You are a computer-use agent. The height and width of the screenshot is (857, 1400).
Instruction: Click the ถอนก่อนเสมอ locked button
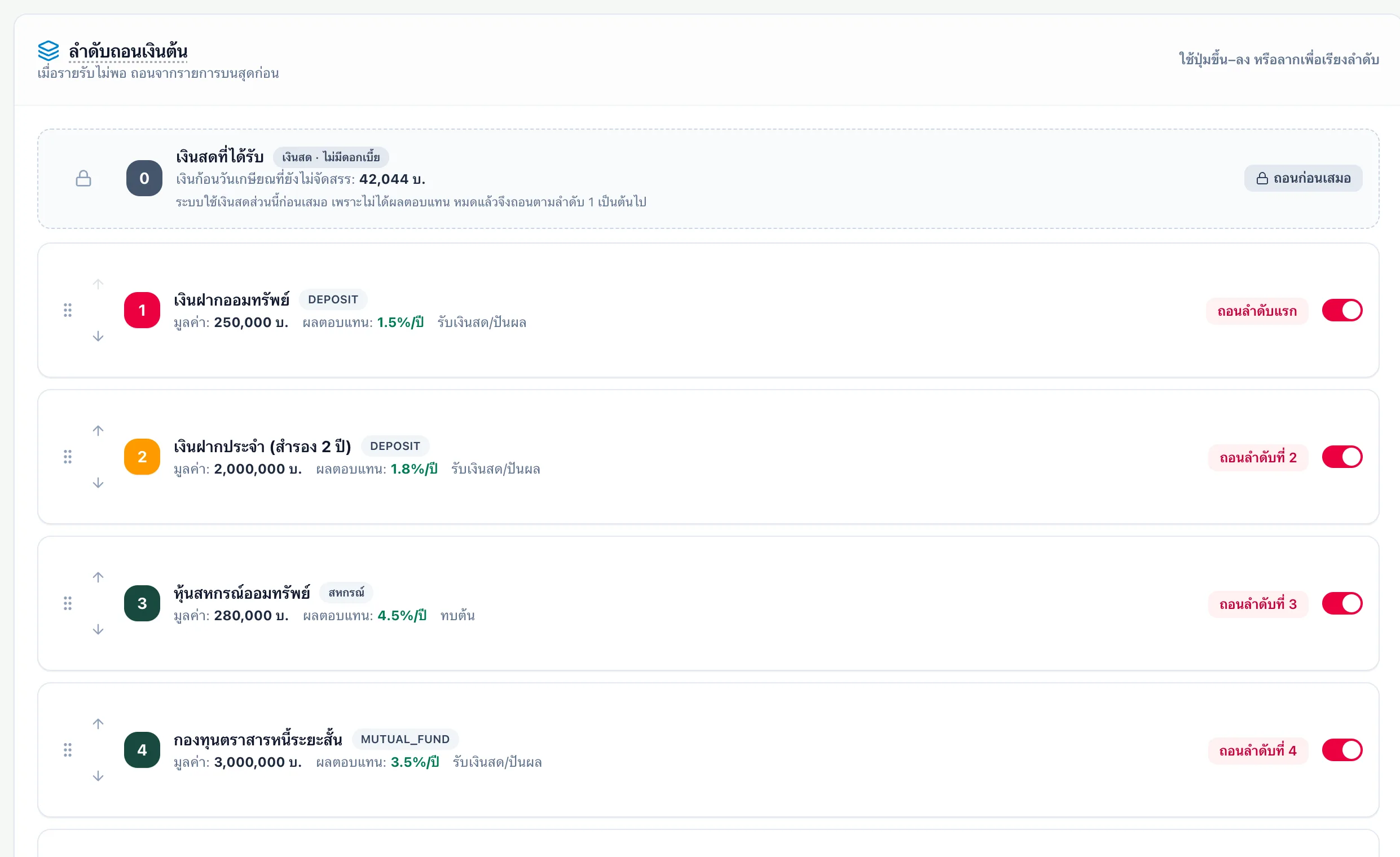(x=1304, y=178)
